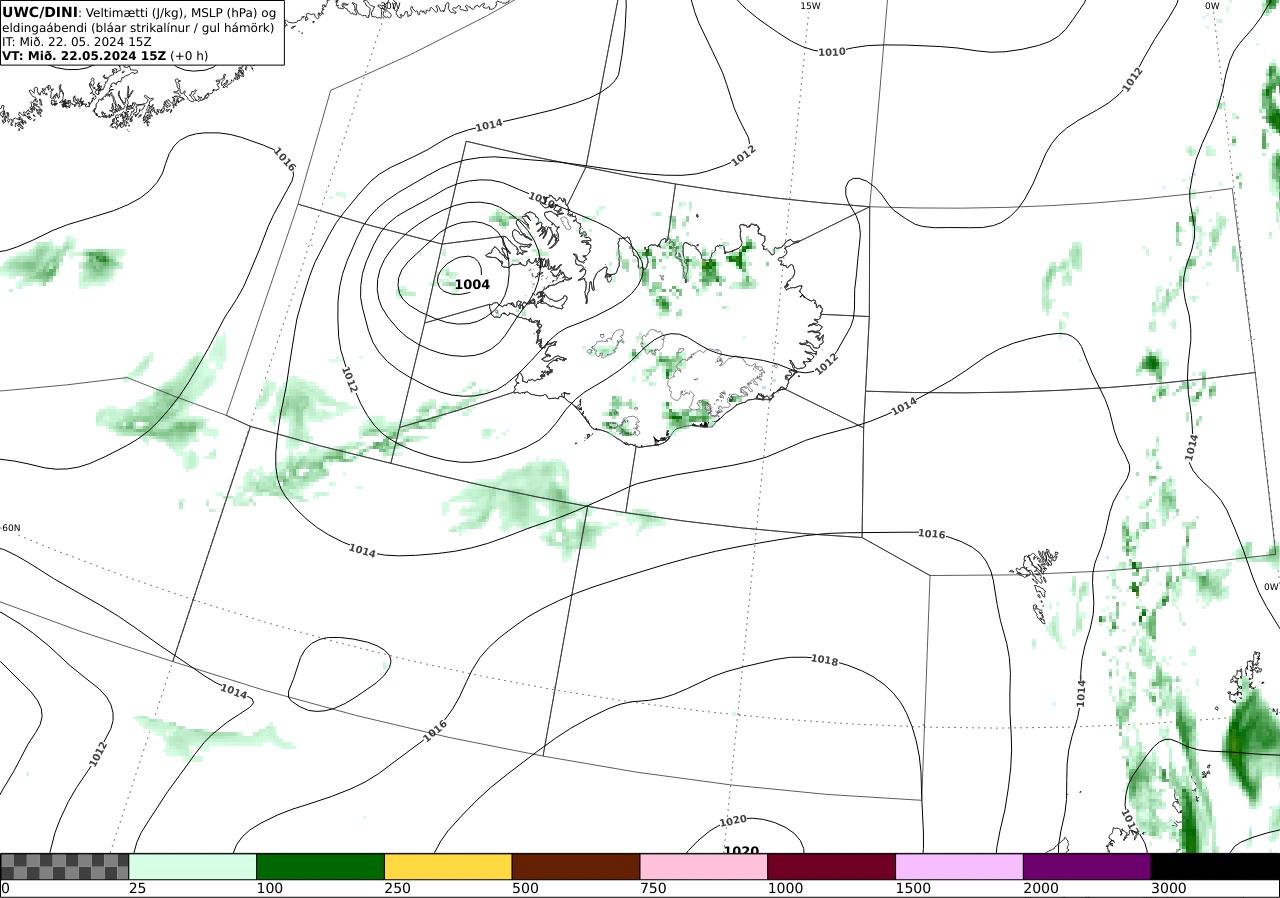
Task: Click the dark green 100–250 legend swatch
Action: [x=321, y=866]
